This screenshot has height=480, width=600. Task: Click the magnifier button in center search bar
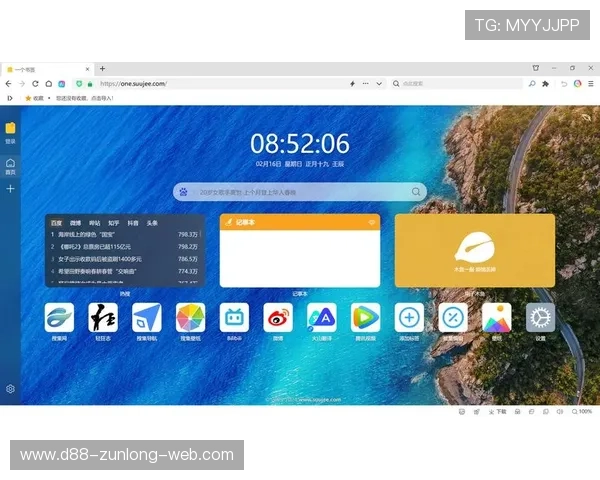(416, 192)
